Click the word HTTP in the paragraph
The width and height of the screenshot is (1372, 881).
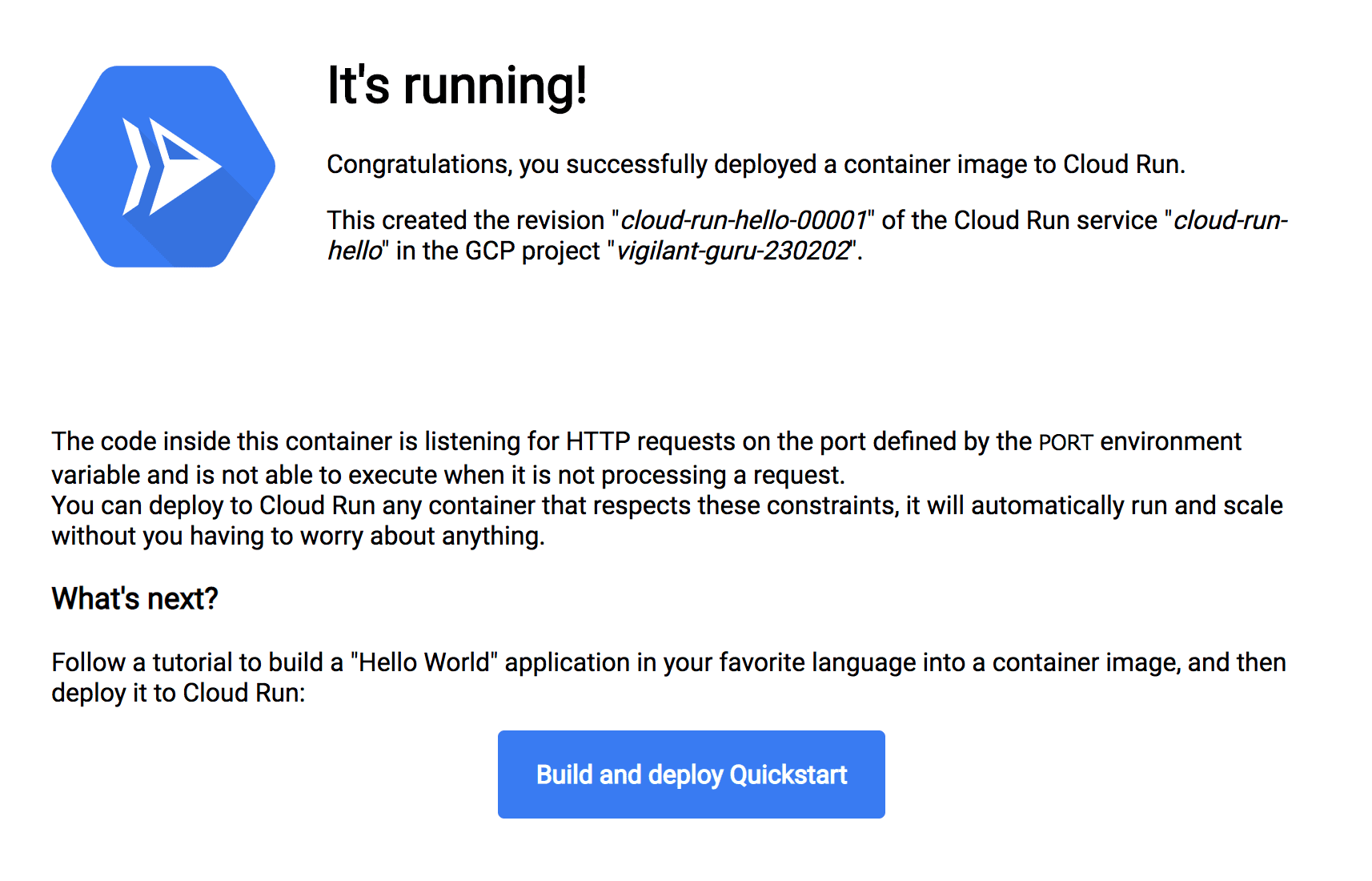coord(599,441)
